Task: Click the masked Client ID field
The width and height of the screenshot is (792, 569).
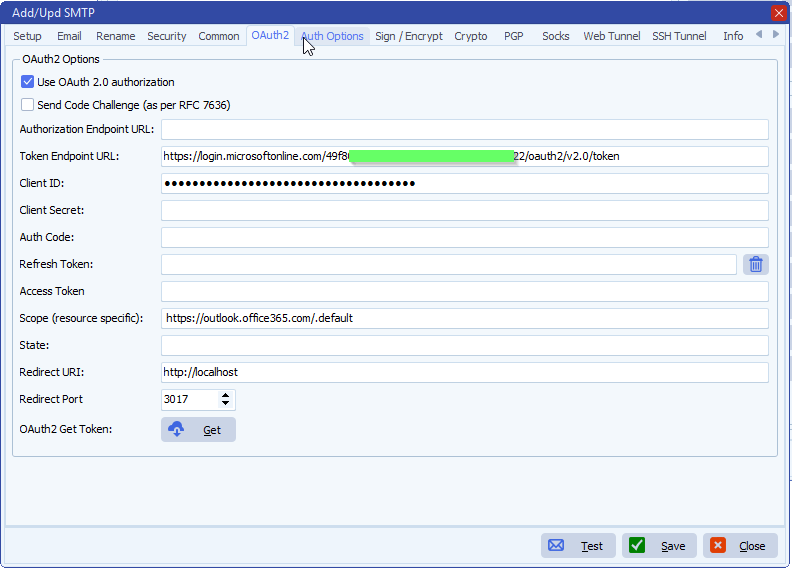Action: (x=465, y=184)
